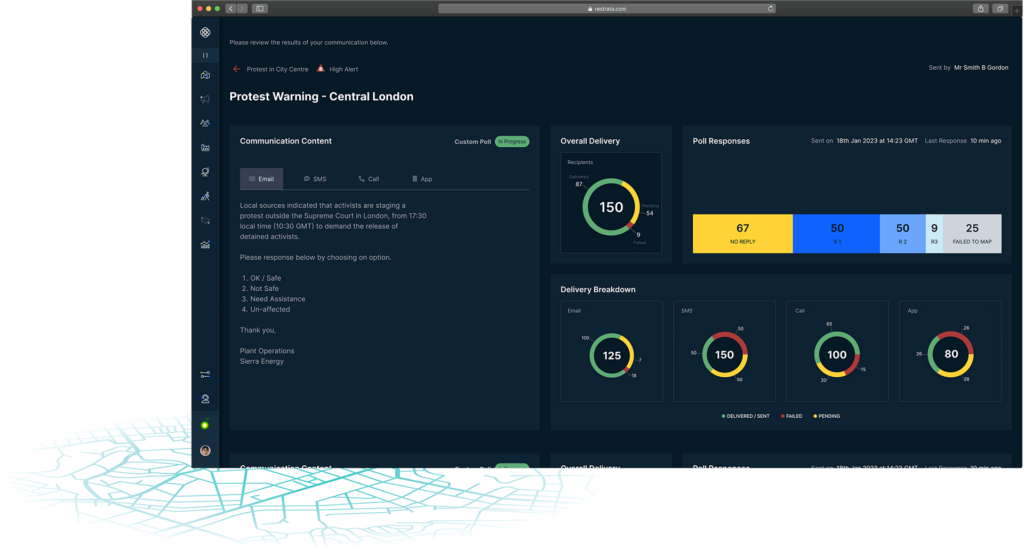Click the red back arrow icon
Screen dimensions: 1024x549
point(237,69)
